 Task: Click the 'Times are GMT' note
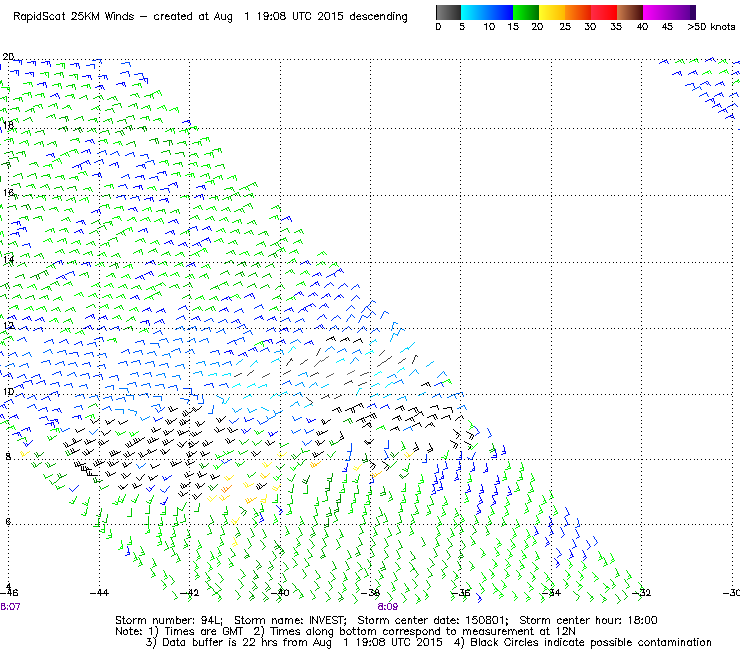[204, 632]
